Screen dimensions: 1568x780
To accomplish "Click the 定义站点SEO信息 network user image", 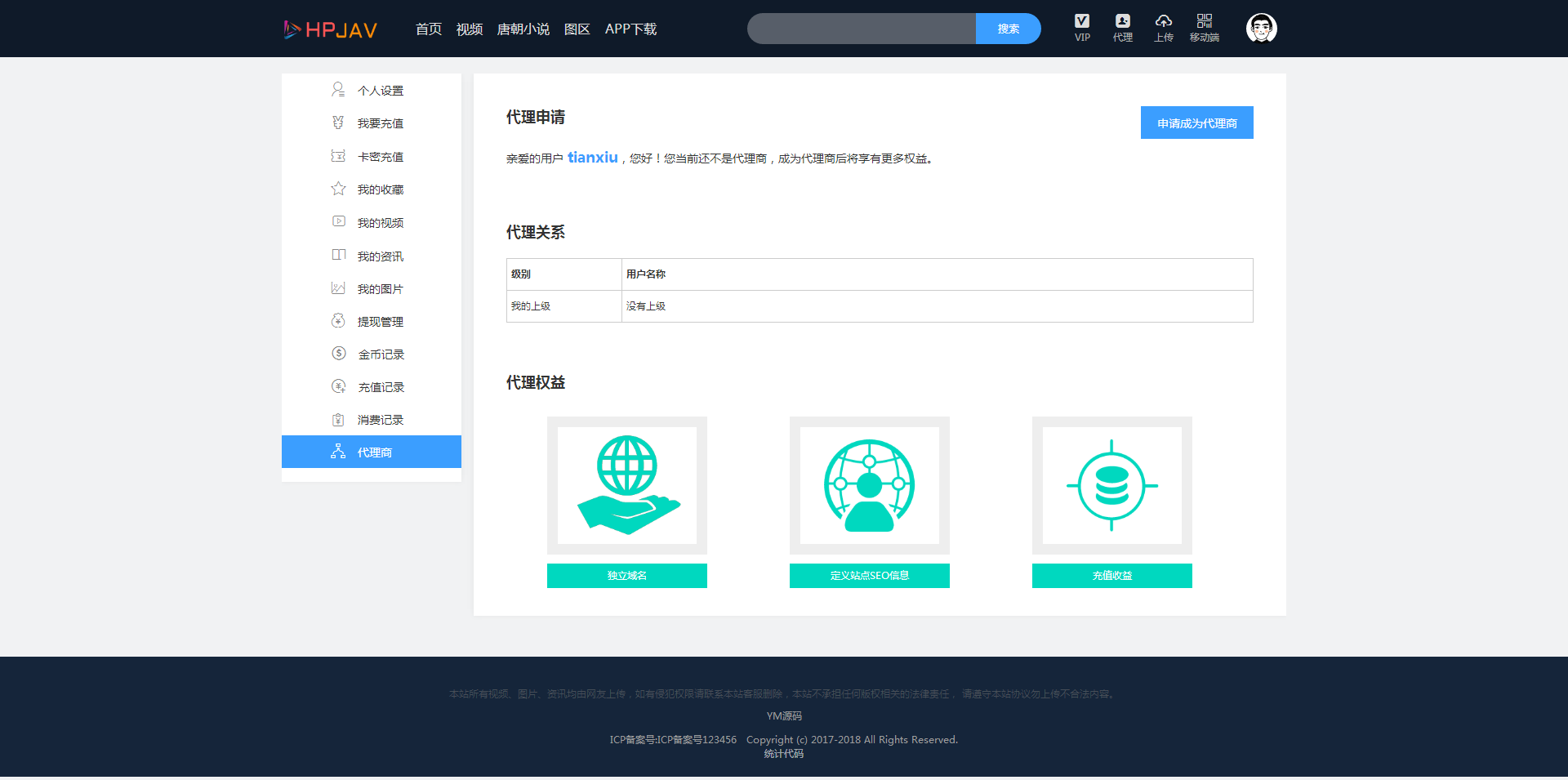I will click(x=869, y=485).
